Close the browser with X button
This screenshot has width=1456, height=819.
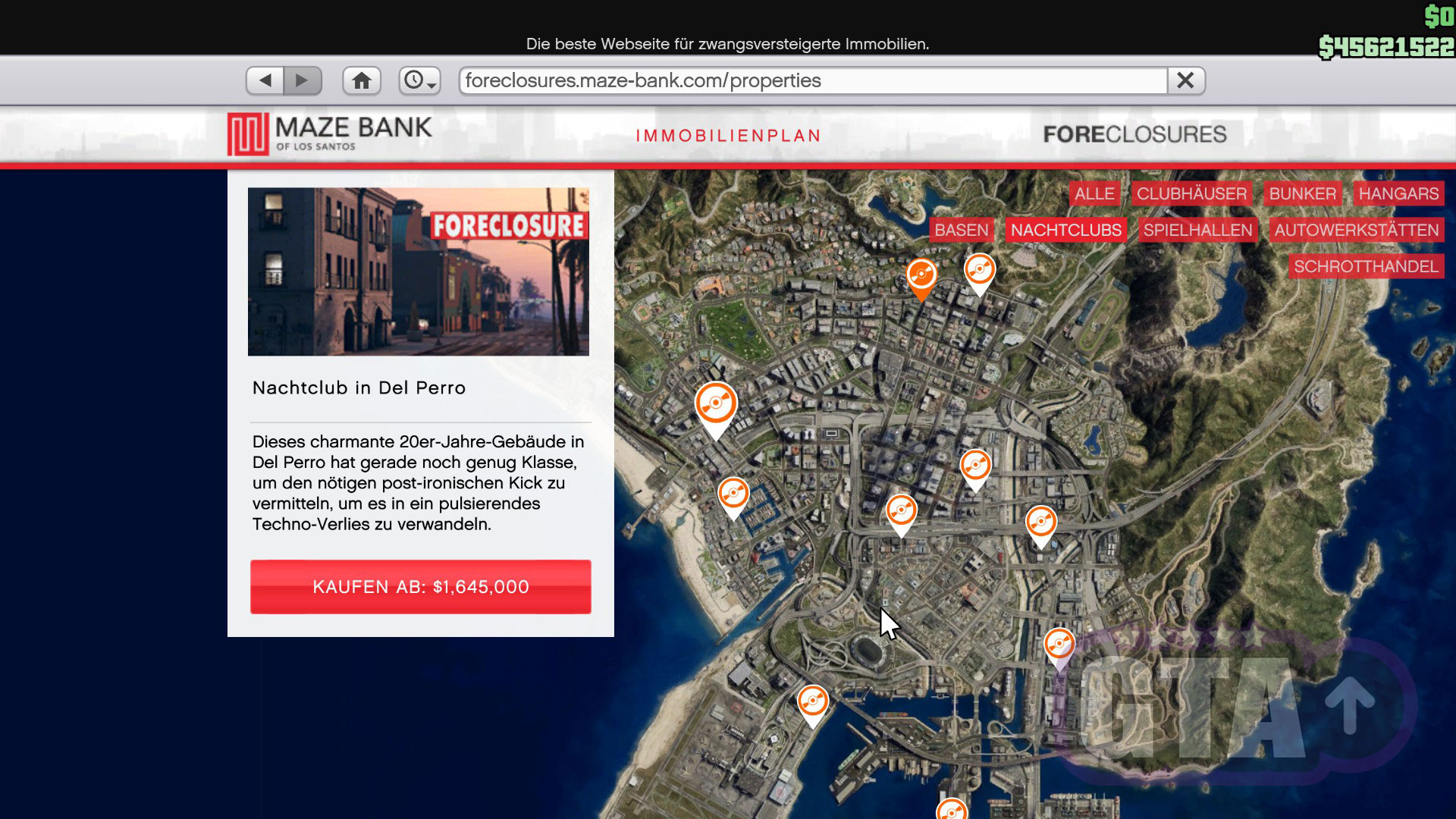pyautogui.click(x=1185, y=80)
